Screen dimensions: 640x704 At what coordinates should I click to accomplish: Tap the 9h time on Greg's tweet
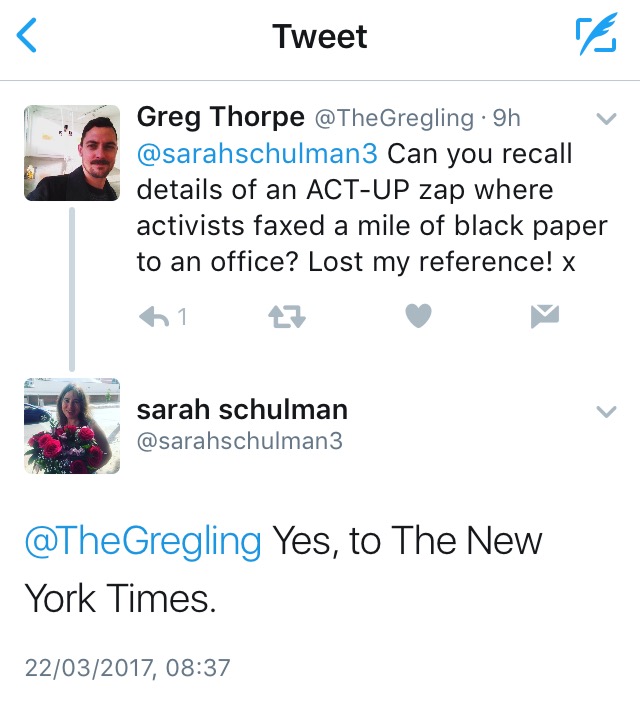click(507, 118)
